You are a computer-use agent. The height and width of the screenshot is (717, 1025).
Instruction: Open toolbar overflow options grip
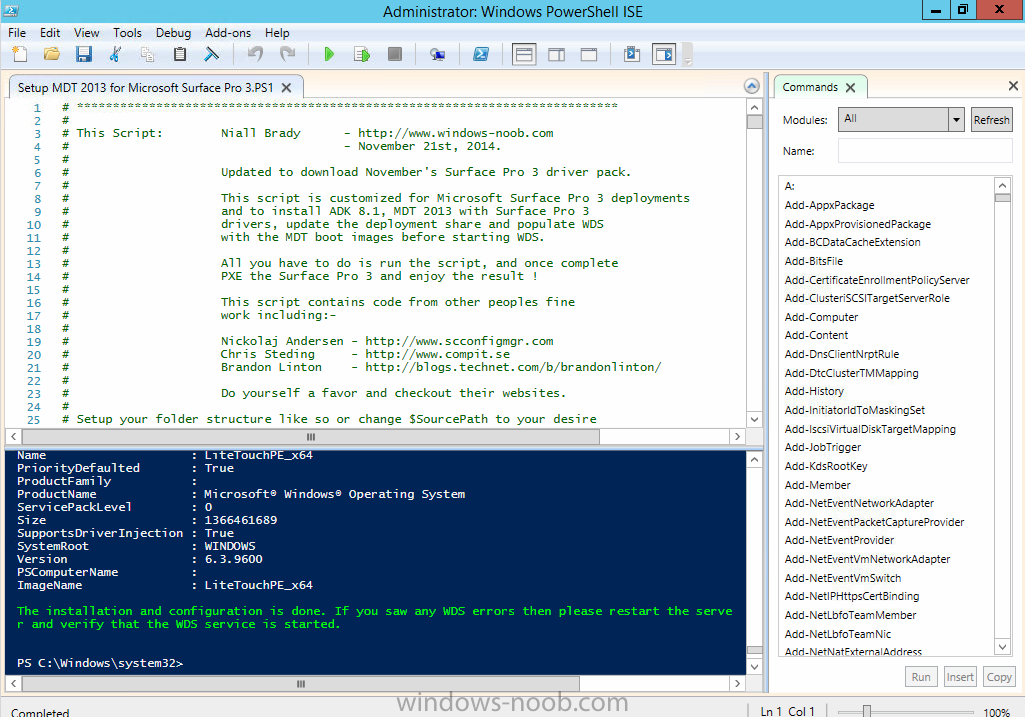[x=687, y=56]
